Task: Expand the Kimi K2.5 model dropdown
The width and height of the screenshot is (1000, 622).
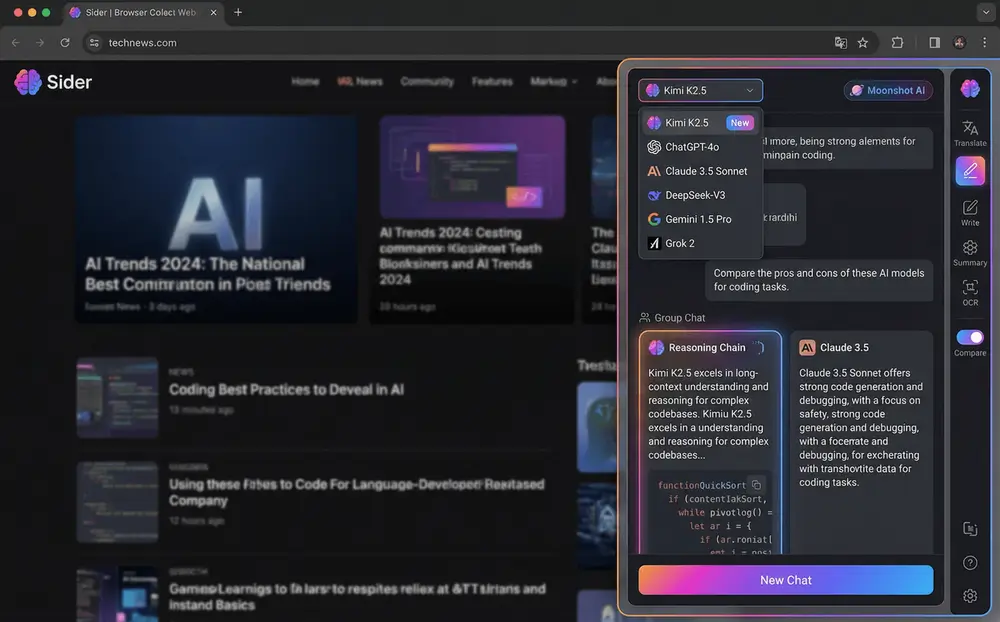Action: coord(700,91)
